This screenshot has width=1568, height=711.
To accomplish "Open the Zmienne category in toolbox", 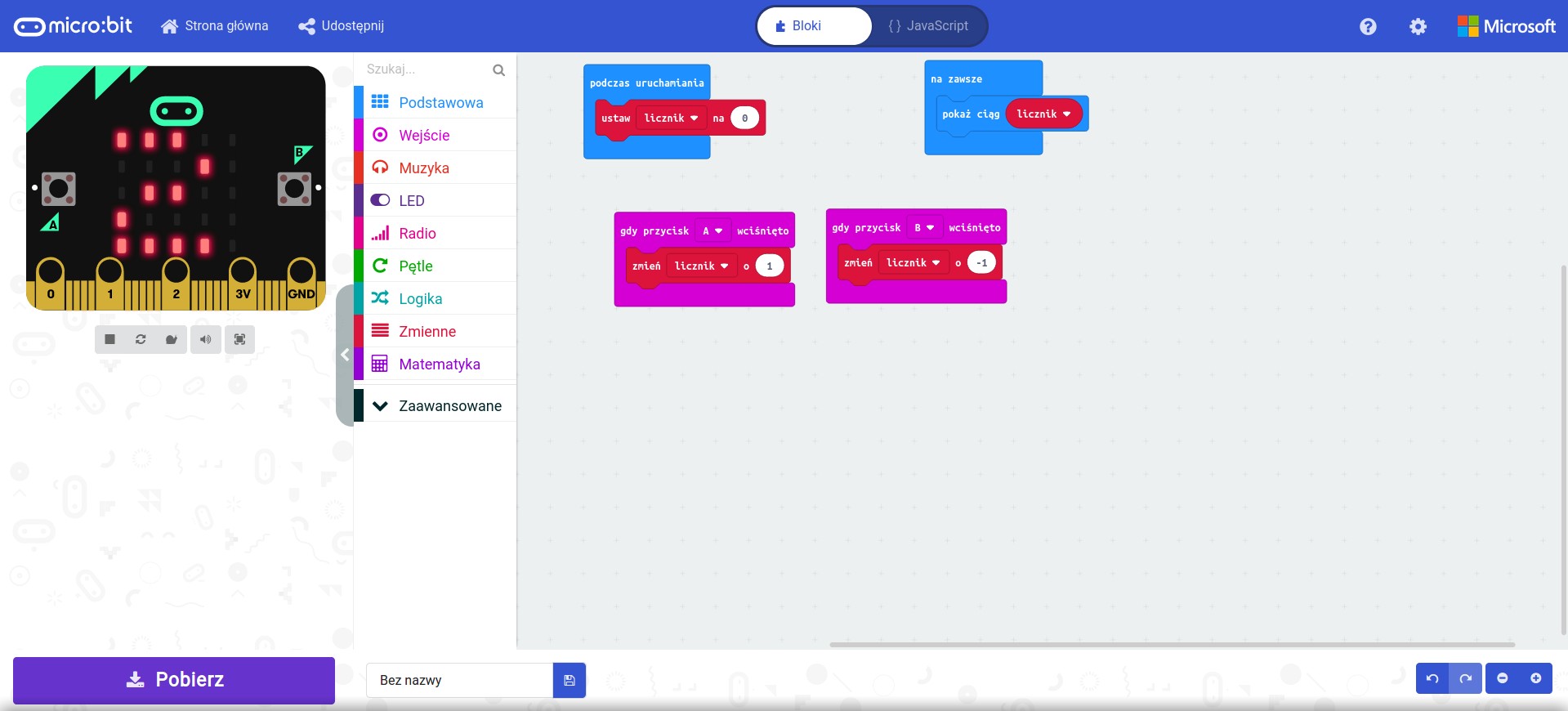I will (x=427, y=331).
